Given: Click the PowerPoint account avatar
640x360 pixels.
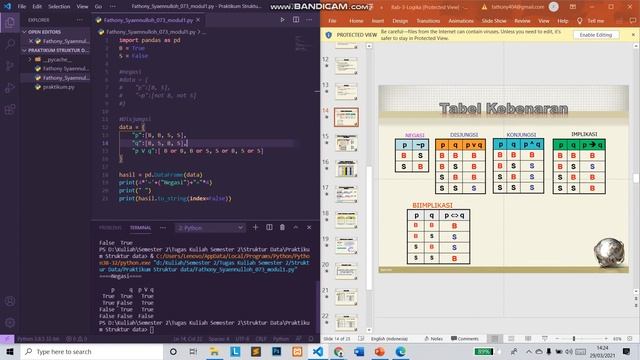Looking at the screenshot, I should coord(553,7).
